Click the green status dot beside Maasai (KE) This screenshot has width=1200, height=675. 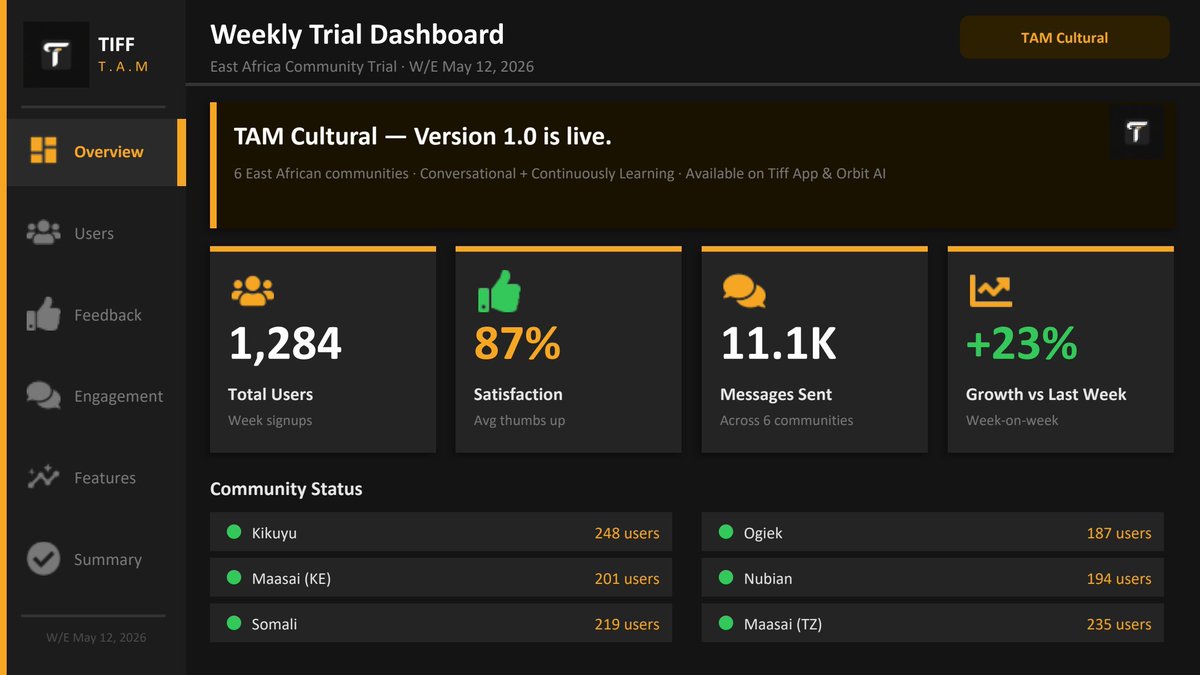[234, 577]
